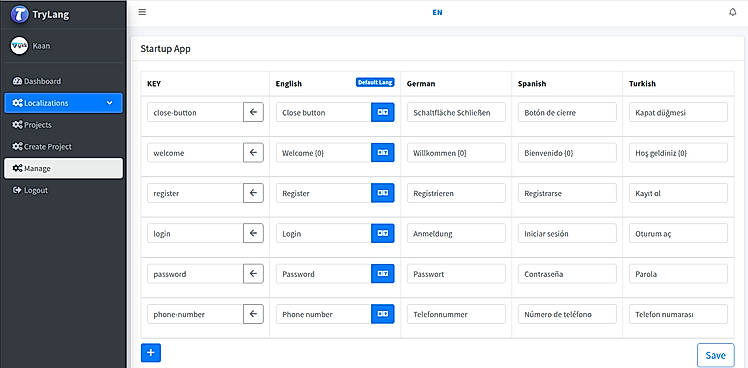The width and height of the screenshot is (748, 368).
Task: Click the German field containing Willkommen {0}
Action: (x=456, y=153)
